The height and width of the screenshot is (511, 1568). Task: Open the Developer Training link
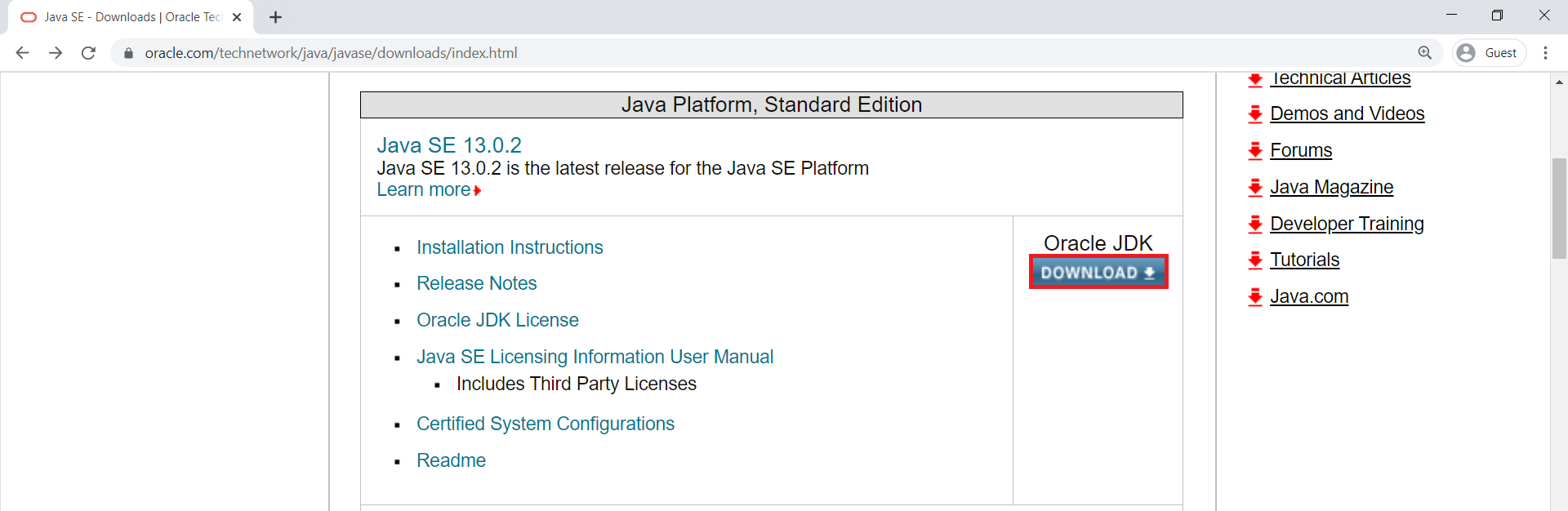point(1347,224)
